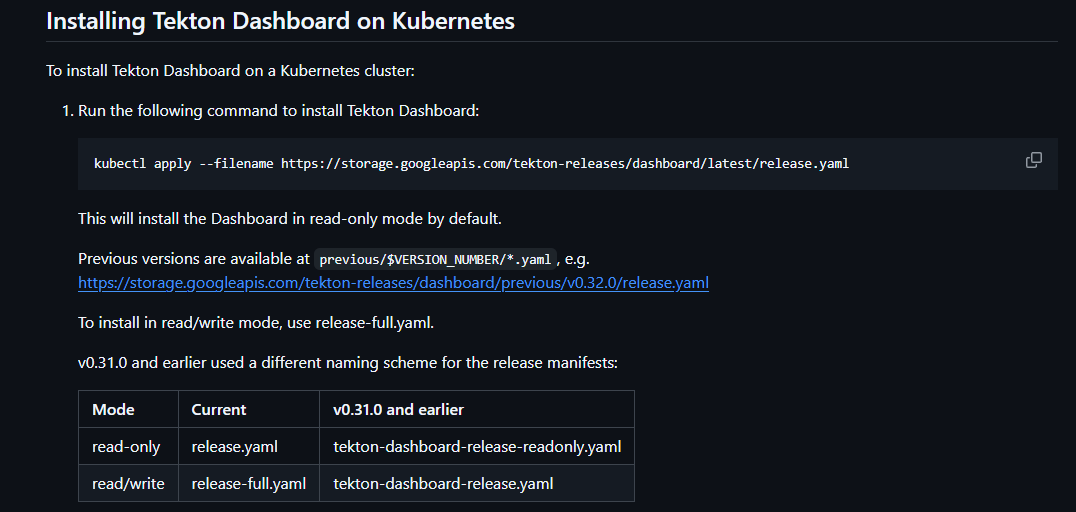The height and width of the screenshot is (512, 1076).
Task: Click inside the kubectl apply code block
Action: tap(568, 163)
